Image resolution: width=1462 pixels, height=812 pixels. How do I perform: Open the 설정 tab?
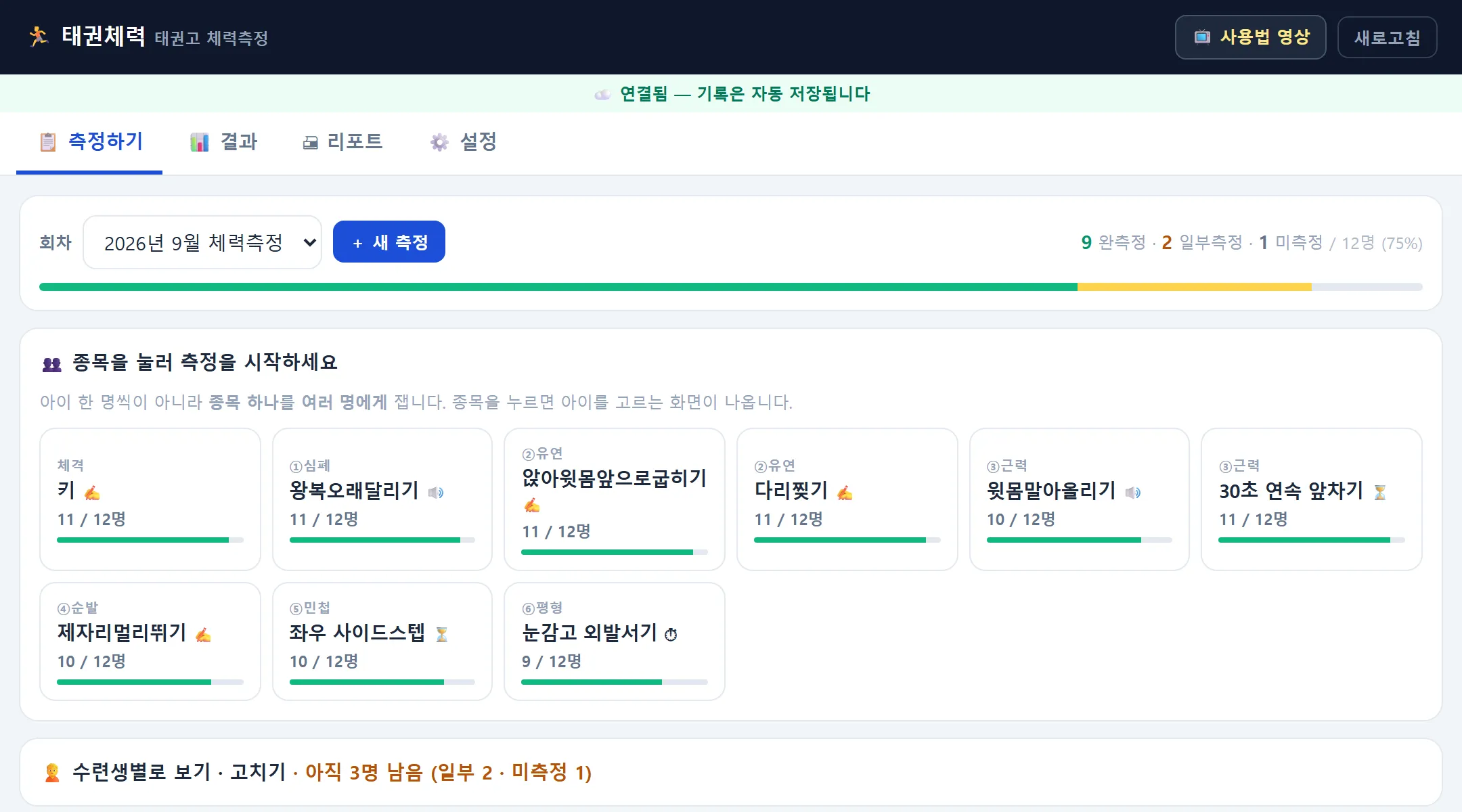464,142
